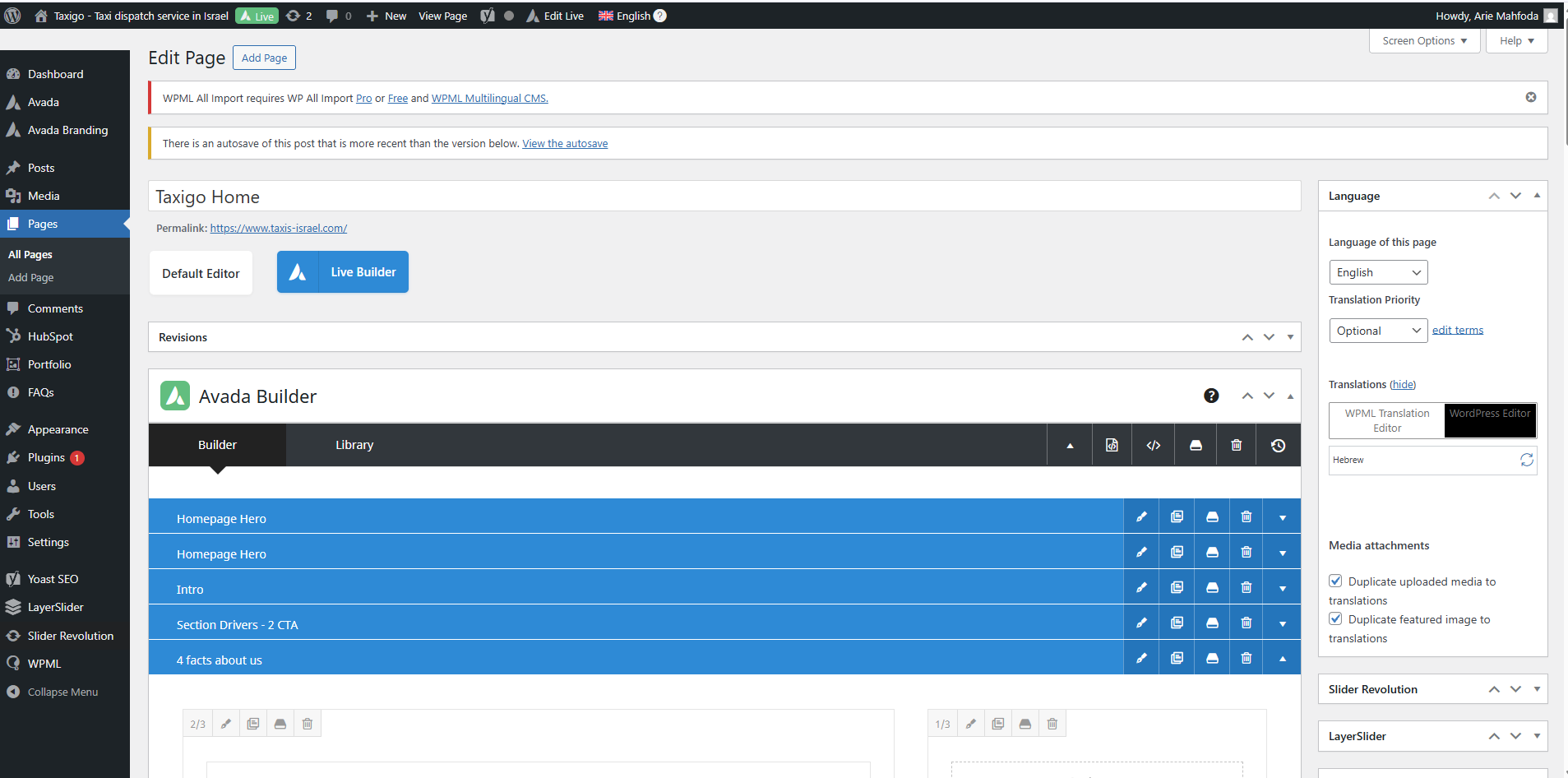Open the page language English dropdown
This screenshot has height=778, width=1568.
point(1378,272)
